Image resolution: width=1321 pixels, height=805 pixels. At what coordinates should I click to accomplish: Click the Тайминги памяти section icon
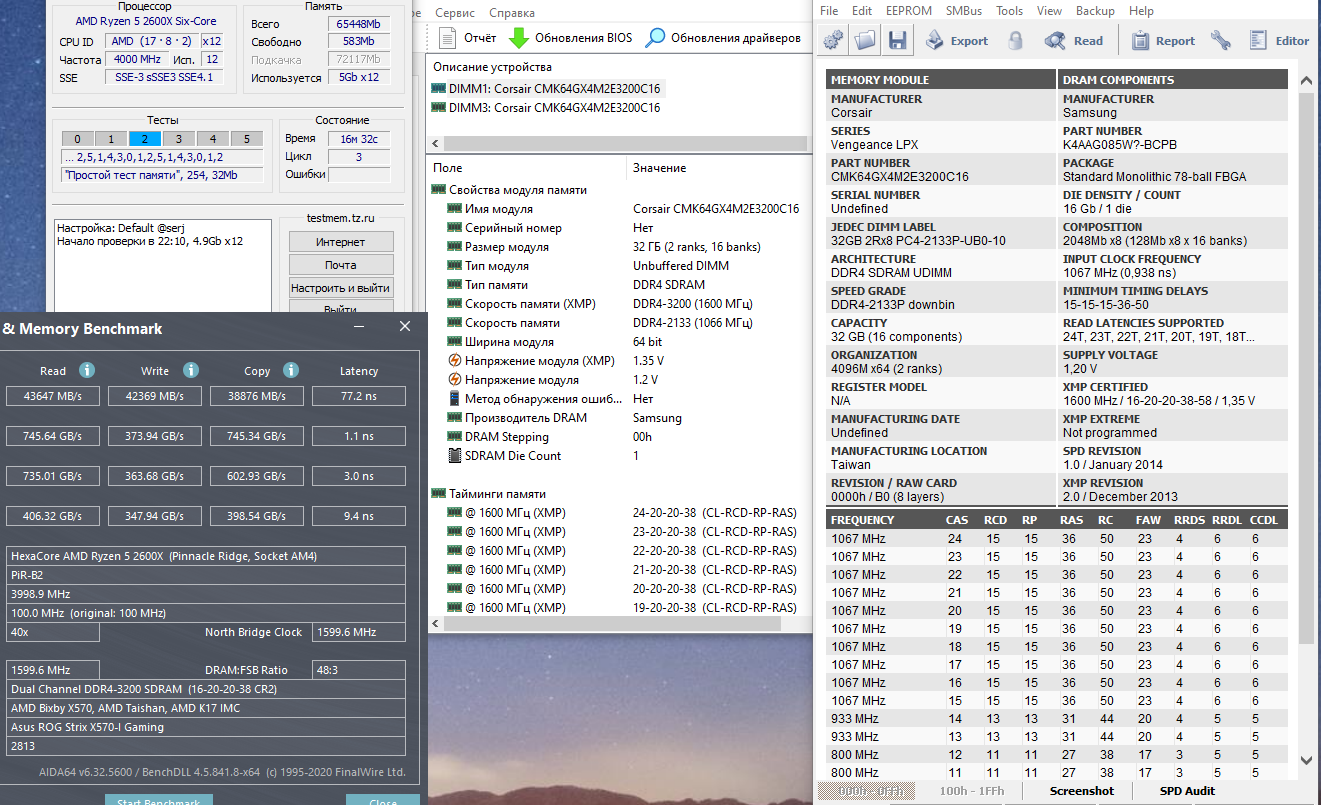click(x=438, y=494)
